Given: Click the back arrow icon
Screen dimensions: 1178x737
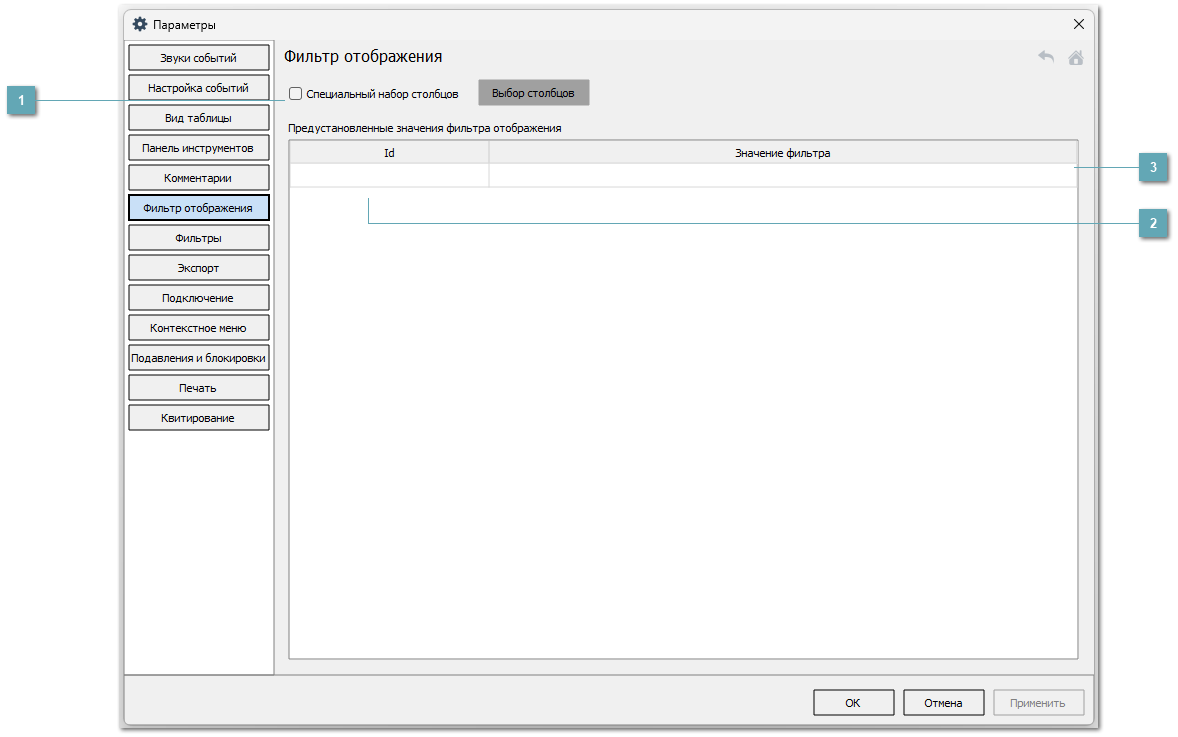Looking at the screenshot, I should (1046, 57).
